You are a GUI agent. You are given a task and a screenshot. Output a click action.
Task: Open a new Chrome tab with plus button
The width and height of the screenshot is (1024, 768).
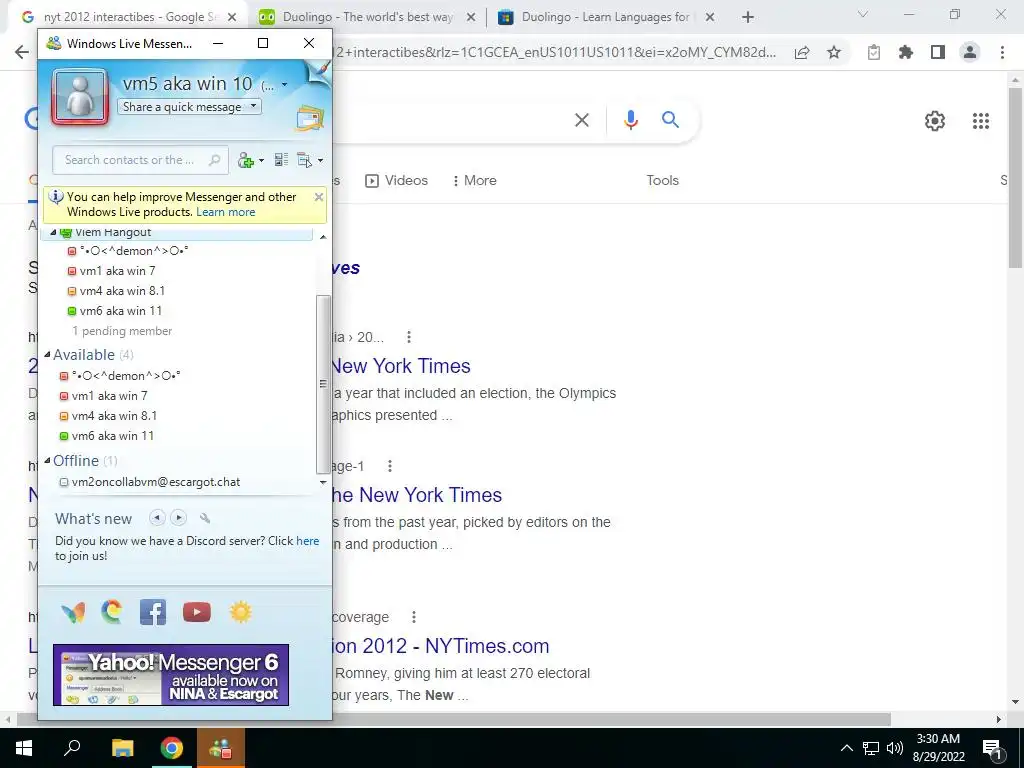tap(748, 17)
